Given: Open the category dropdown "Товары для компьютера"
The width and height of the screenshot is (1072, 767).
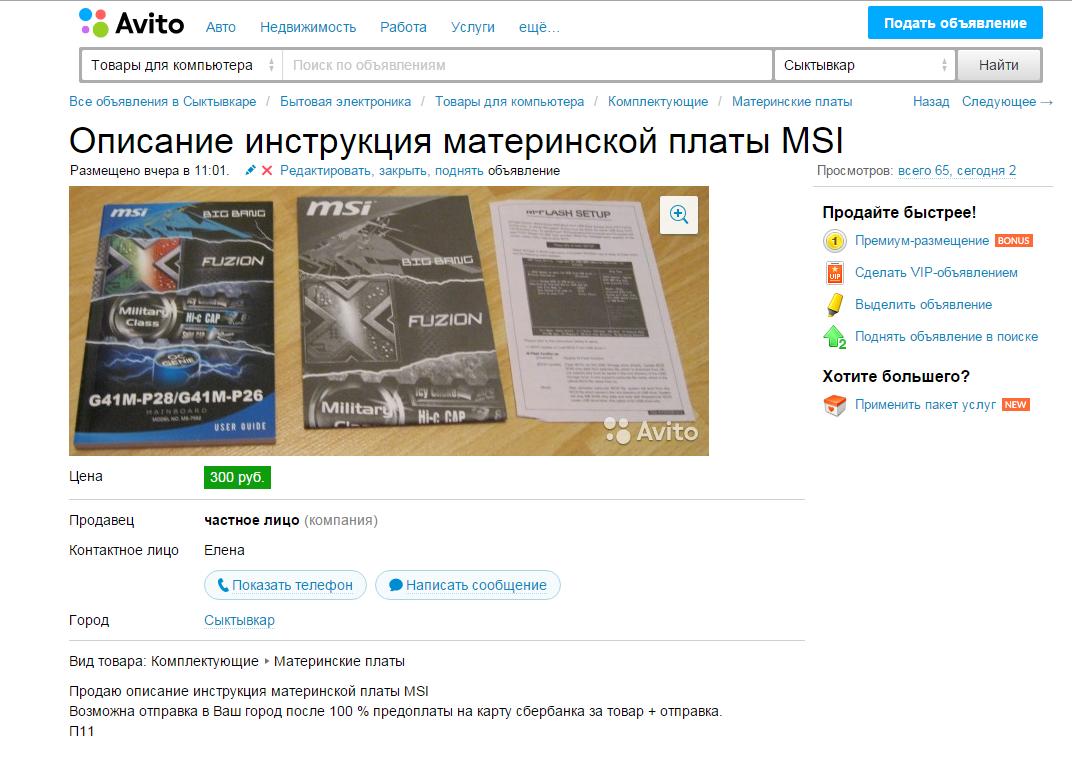Looking at the screenshot, I should (x=181, y=66).
